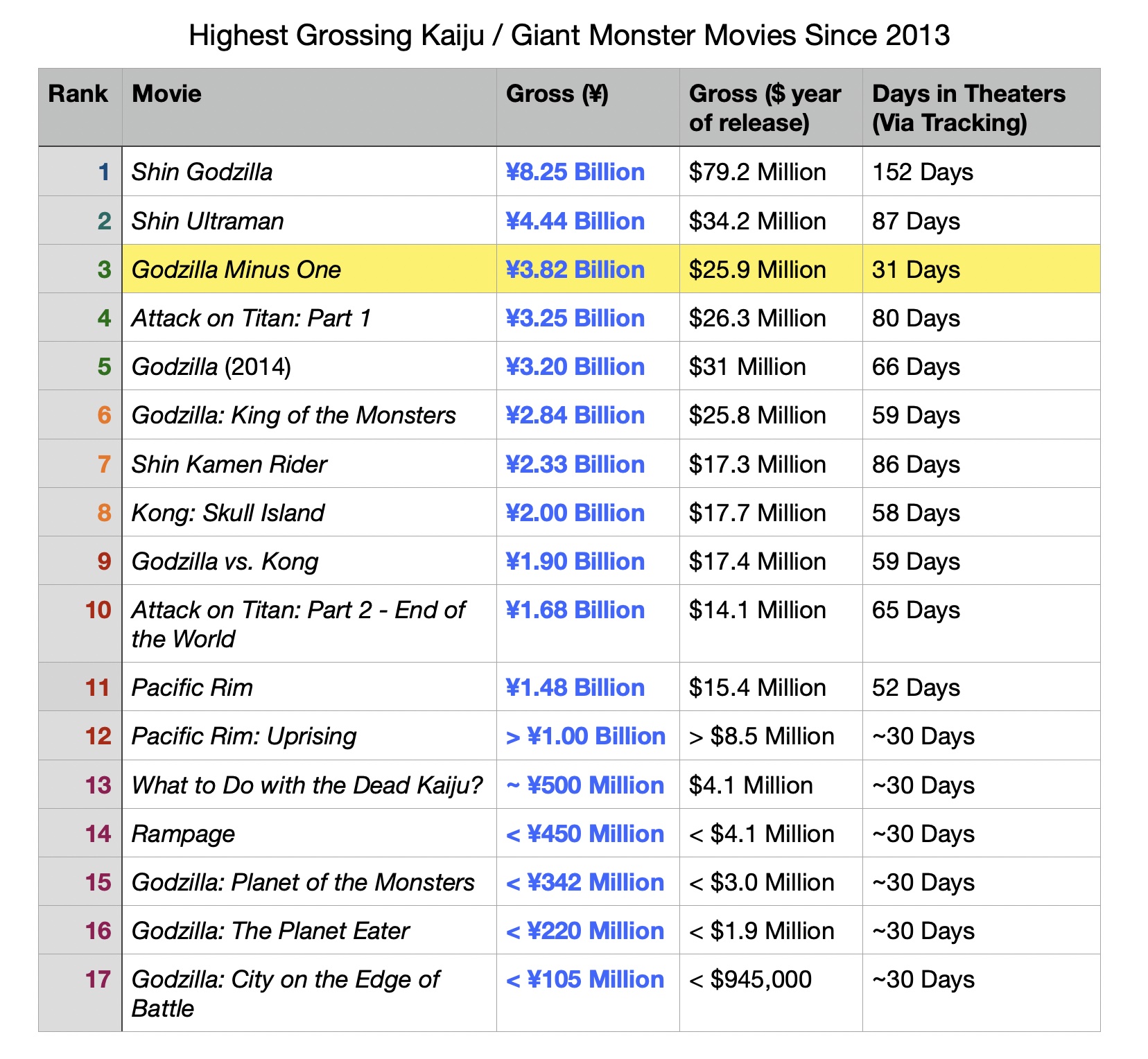Click the '66 Days' cell

[x=982, y=366]
